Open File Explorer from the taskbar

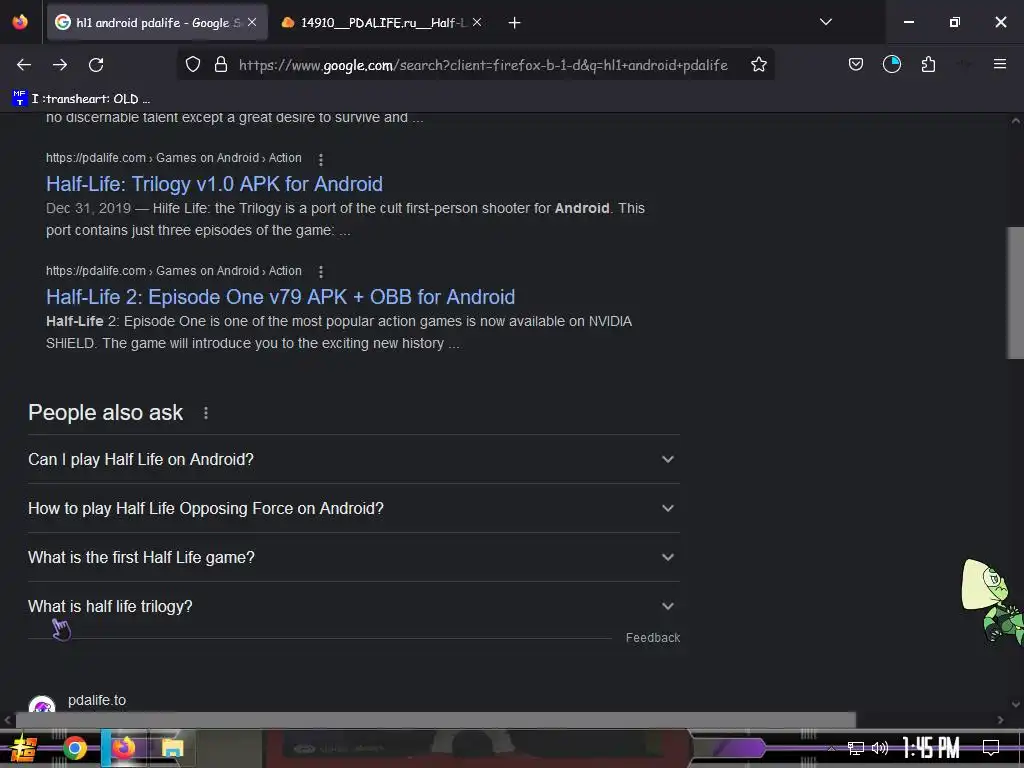coord(172,748)
